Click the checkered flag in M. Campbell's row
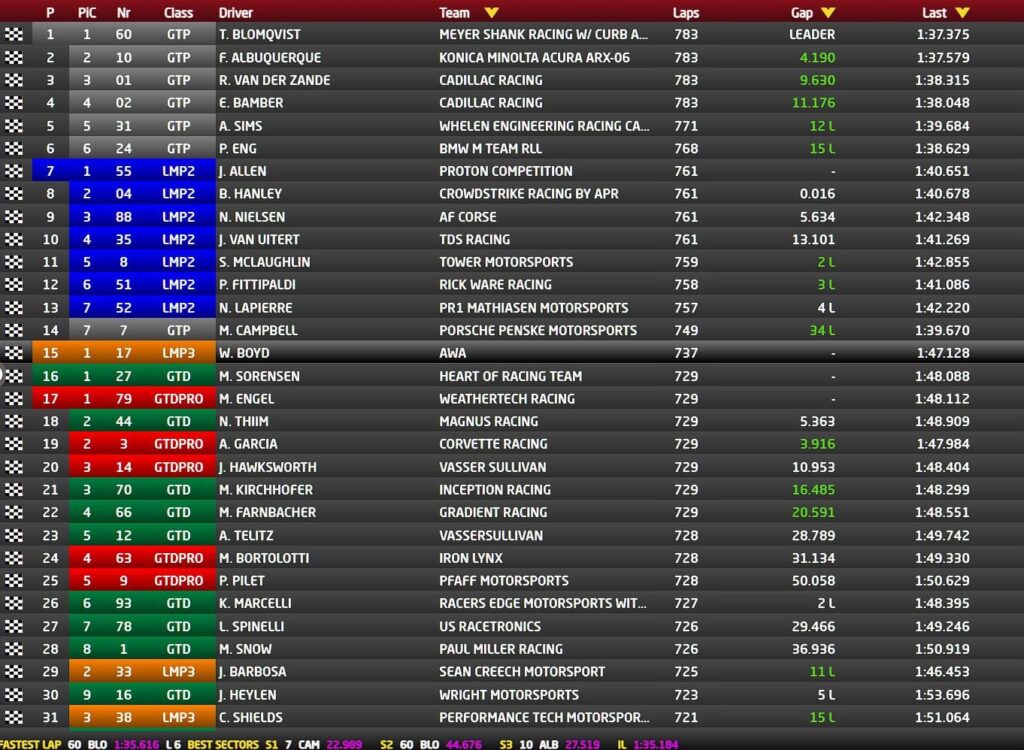This screenshot has height=750, width=1024. [14, 331]
